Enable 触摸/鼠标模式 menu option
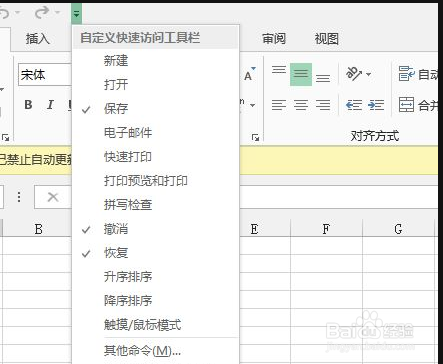 [156, 325]
